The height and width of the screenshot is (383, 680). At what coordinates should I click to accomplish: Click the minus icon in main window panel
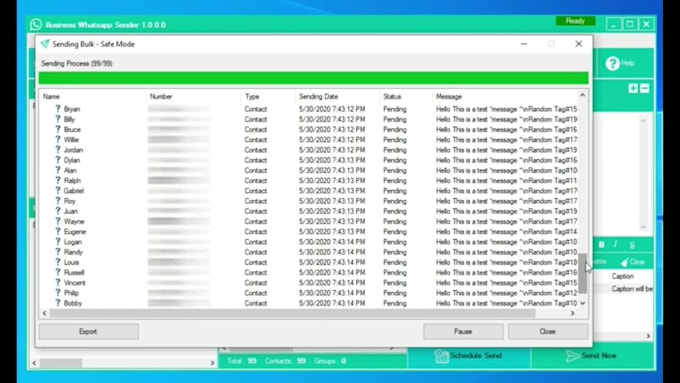[x=644, y=88]
